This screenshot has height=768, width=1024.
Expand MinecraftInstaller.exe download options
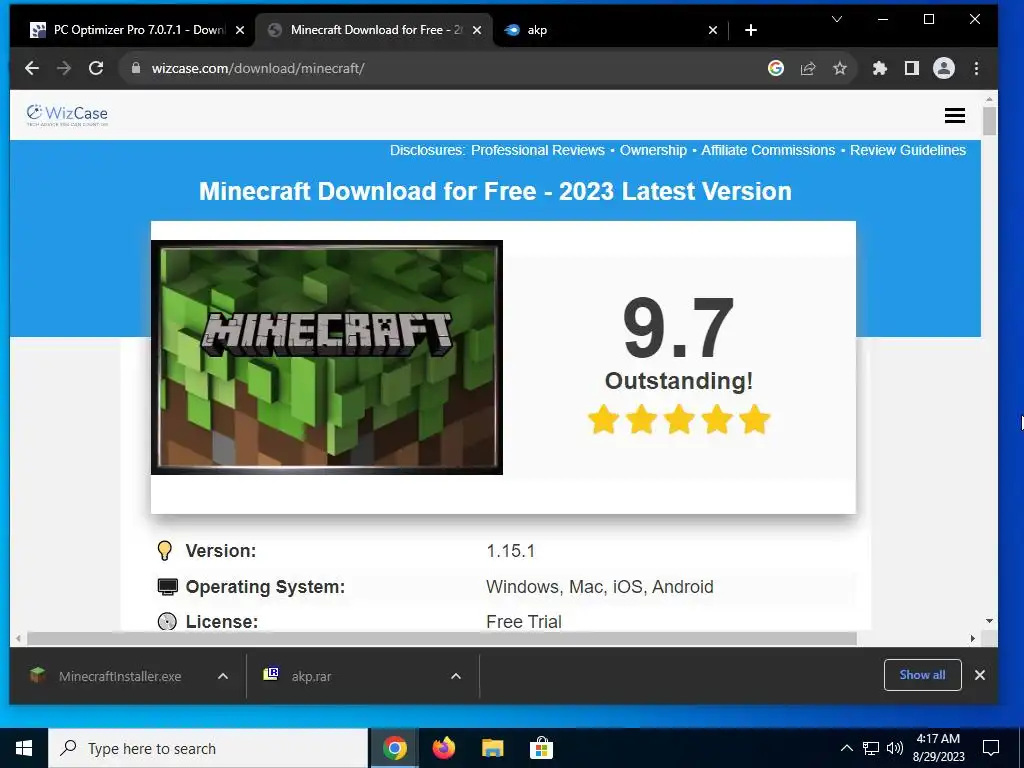[x=223, y=676]
